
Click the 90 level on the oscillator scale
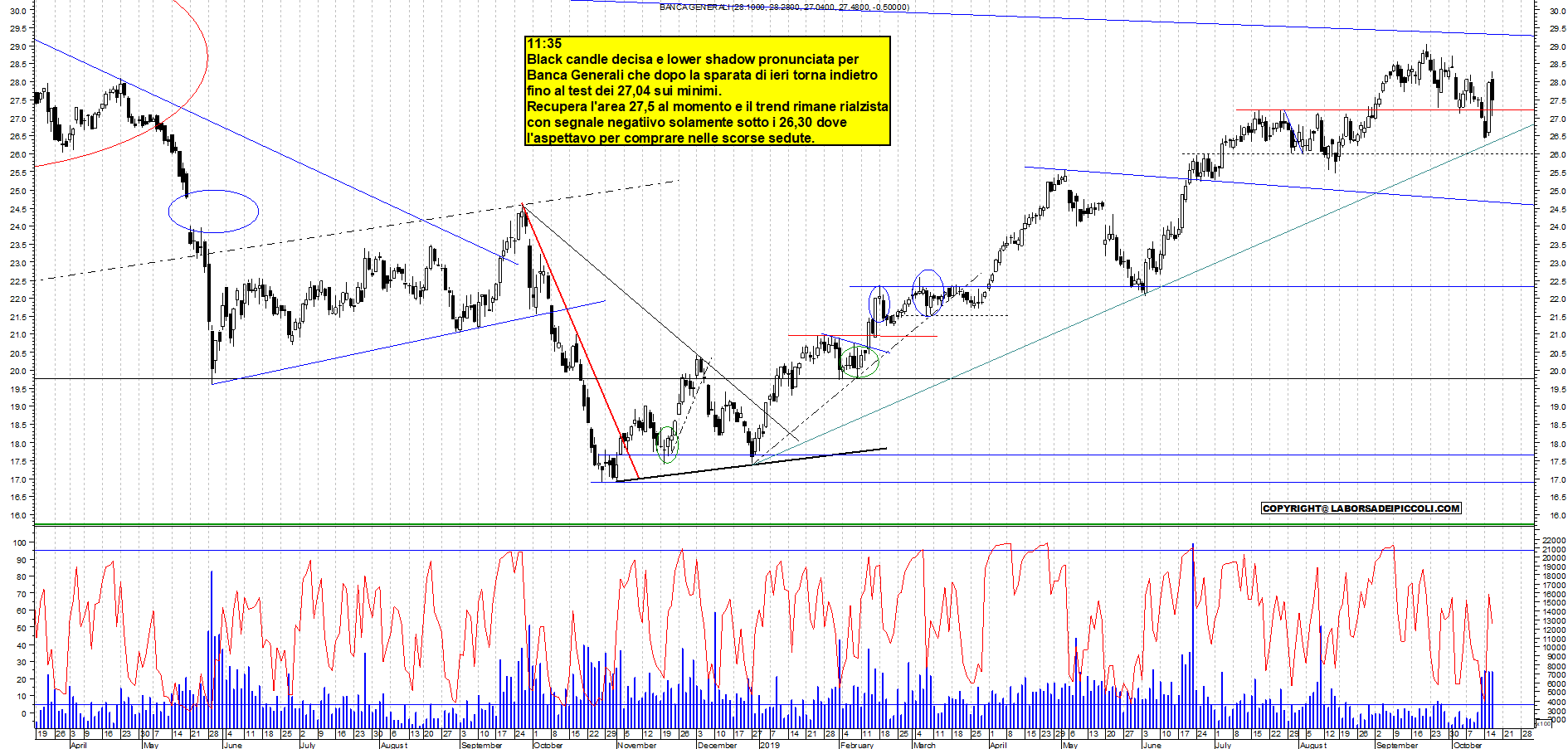pyautogui.click(x=21, y=560)
